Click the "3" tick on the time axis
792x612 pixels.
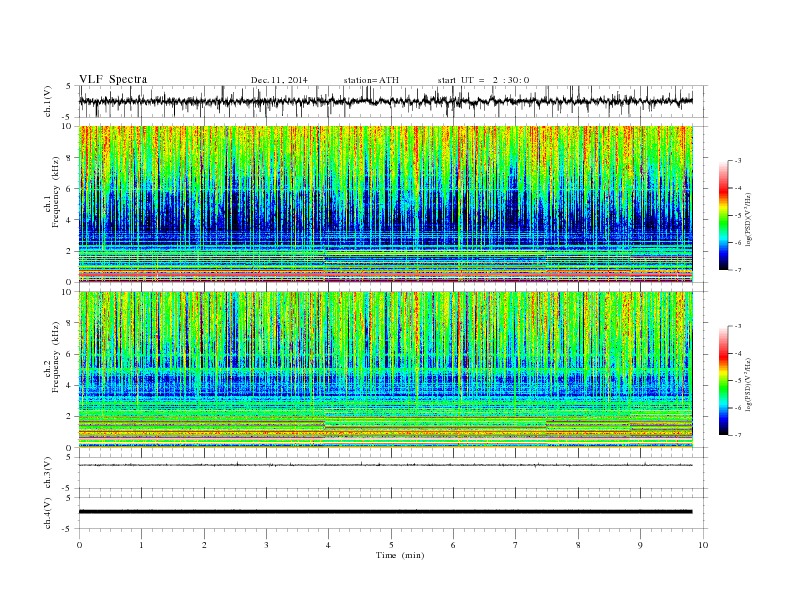click(266, 545)
